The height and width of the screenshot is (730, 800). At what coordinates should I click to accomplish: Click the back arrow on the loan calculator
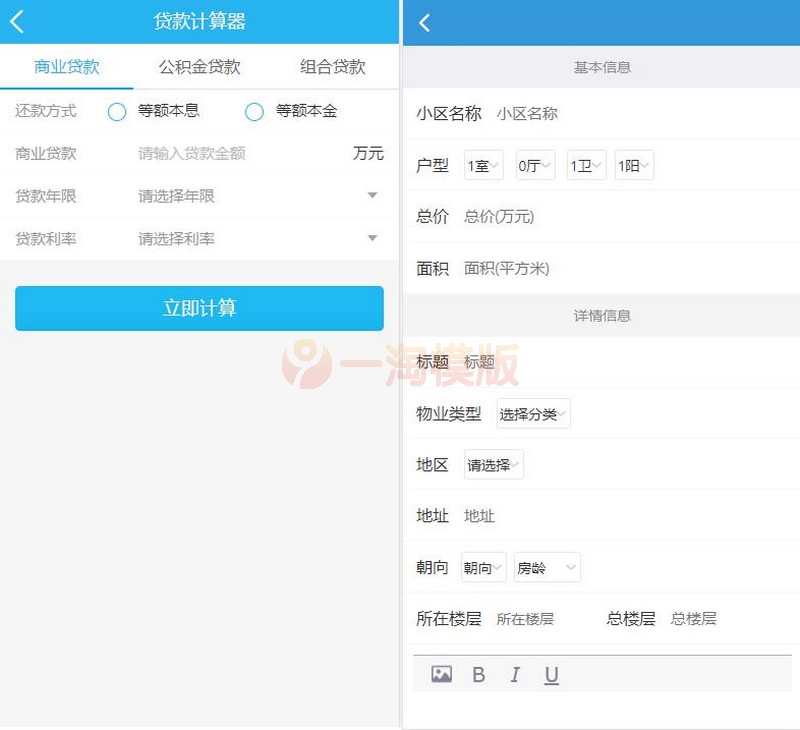[x=15, y=20]
